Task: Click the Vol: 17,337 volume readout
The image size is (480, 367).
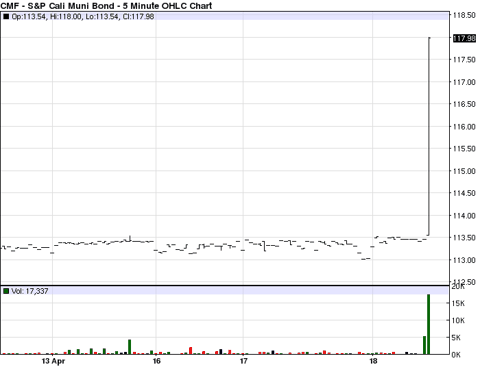Action: coord(30,291)
